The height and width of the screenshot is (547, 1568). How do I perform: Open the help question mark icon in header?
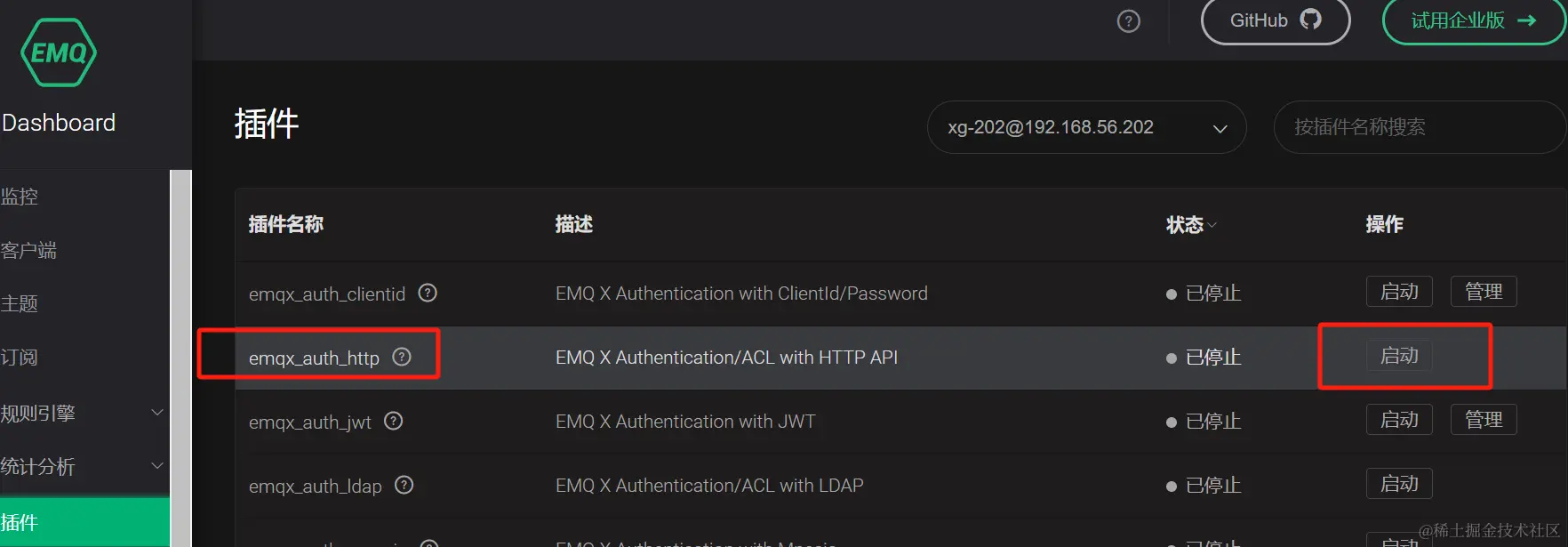pos(1128,21)
